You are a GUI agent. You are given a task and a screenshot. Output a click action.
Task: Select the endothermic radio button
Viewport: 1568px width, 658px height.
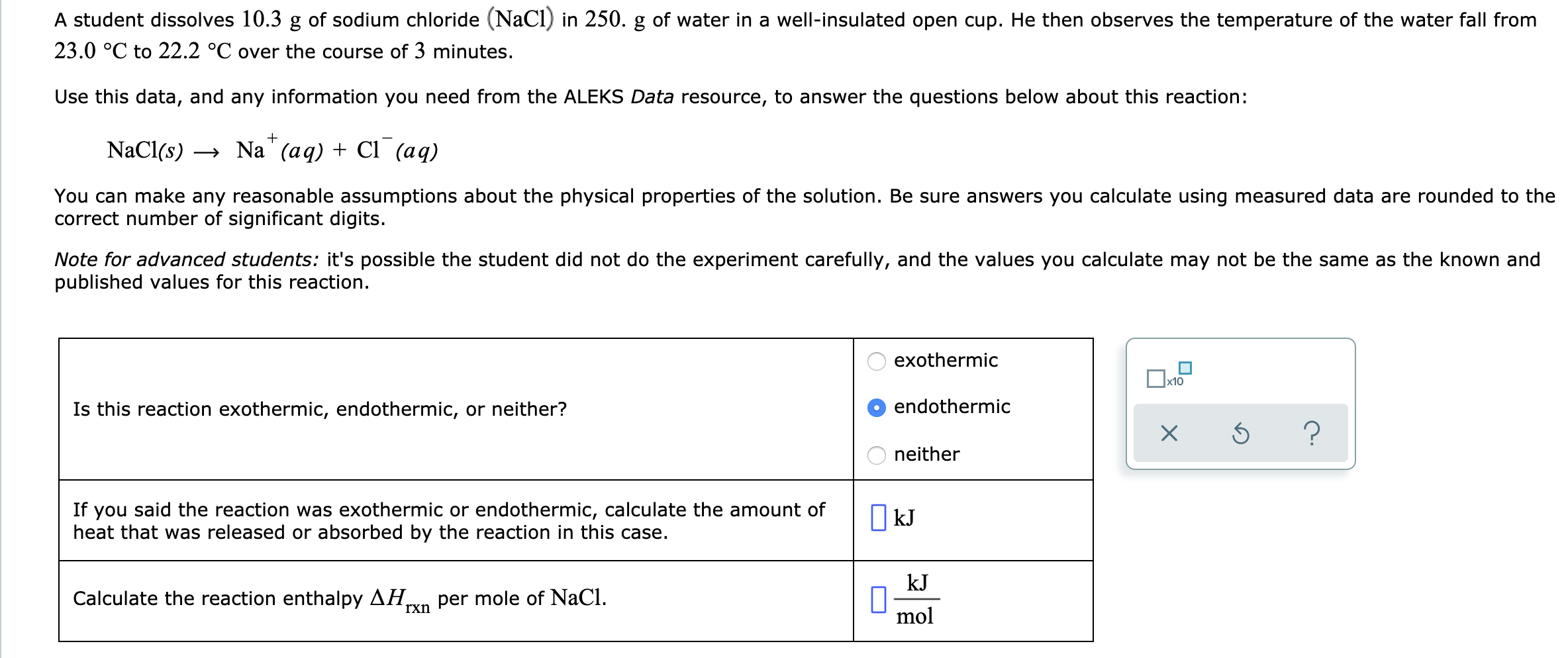tap(877, 408)
